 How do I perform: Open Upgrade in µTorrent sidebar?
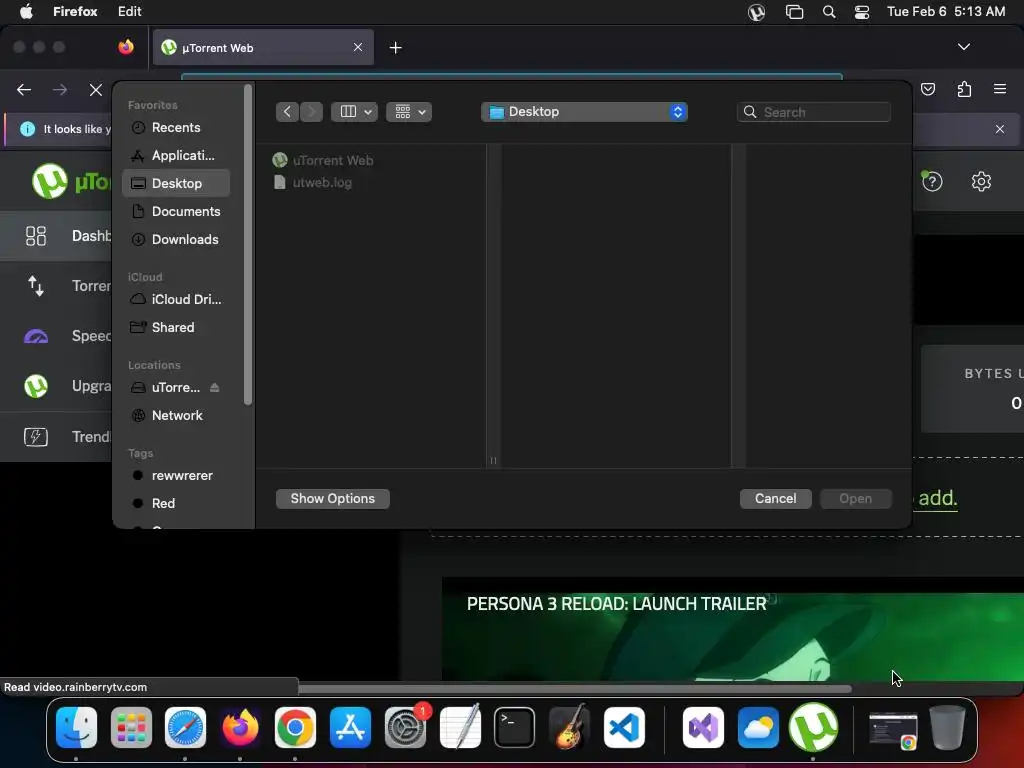click(x=56, y=386)
